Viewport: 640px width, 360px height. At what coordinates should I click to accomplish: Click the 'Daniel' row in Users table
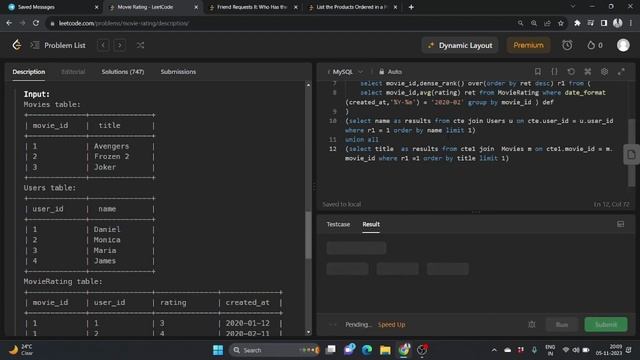(x=89, y=229)
